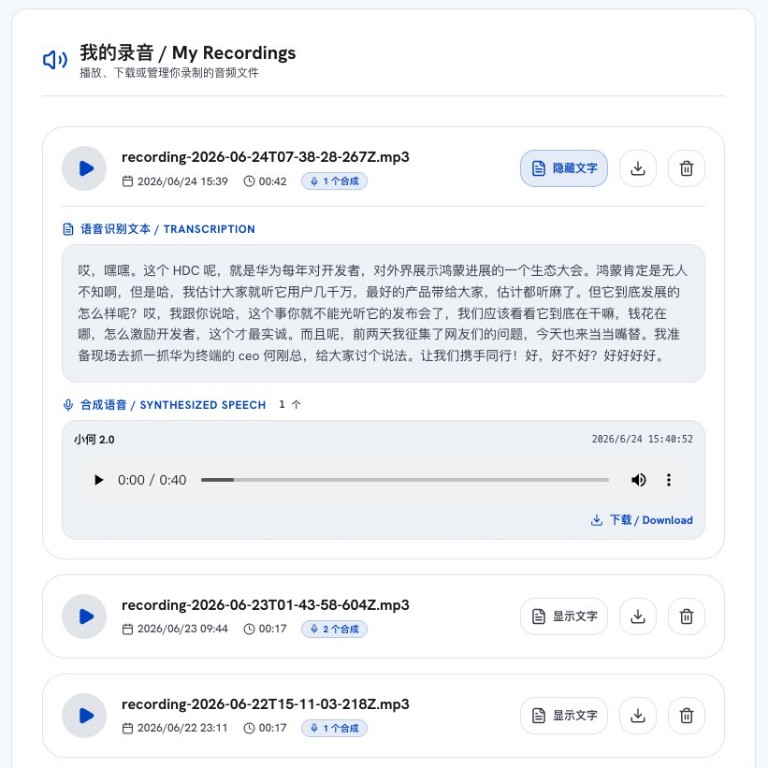The width and height of the screenshot is (768, 768).
Task: Show text for the 06-23 recording
Action: [564, 617]
